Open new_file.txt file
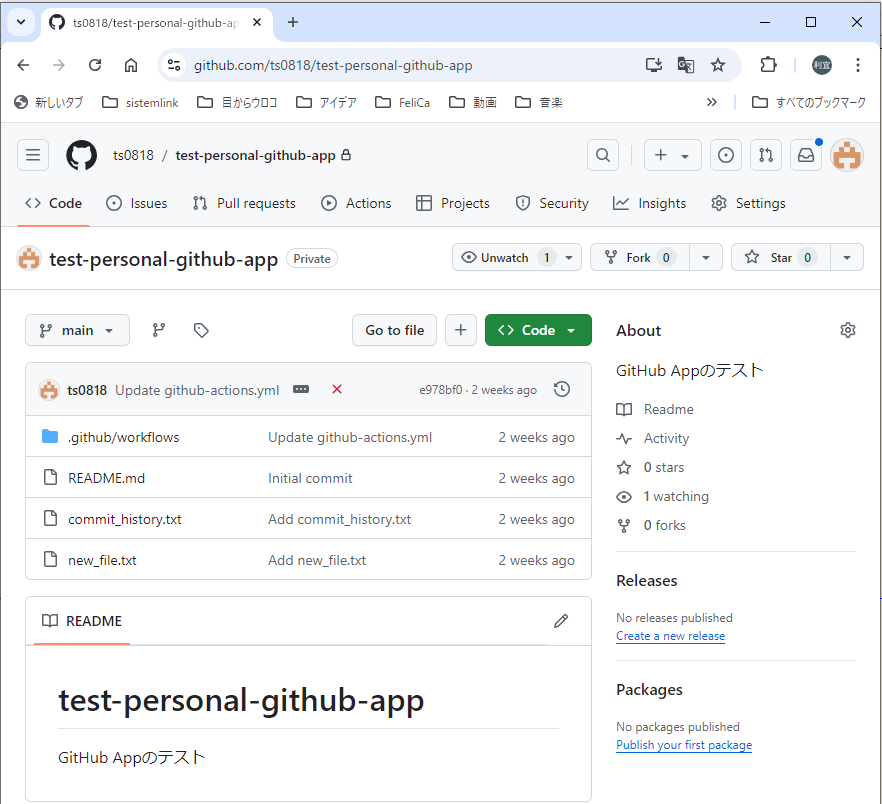Viewport: 882px width, 804px height. click(x=102, y=560)
